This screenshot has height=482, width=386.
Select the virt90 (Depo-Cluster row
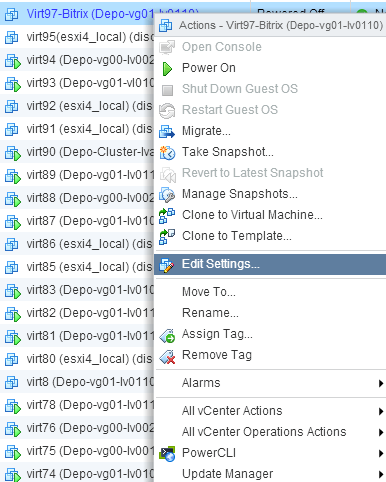point(77,152)
